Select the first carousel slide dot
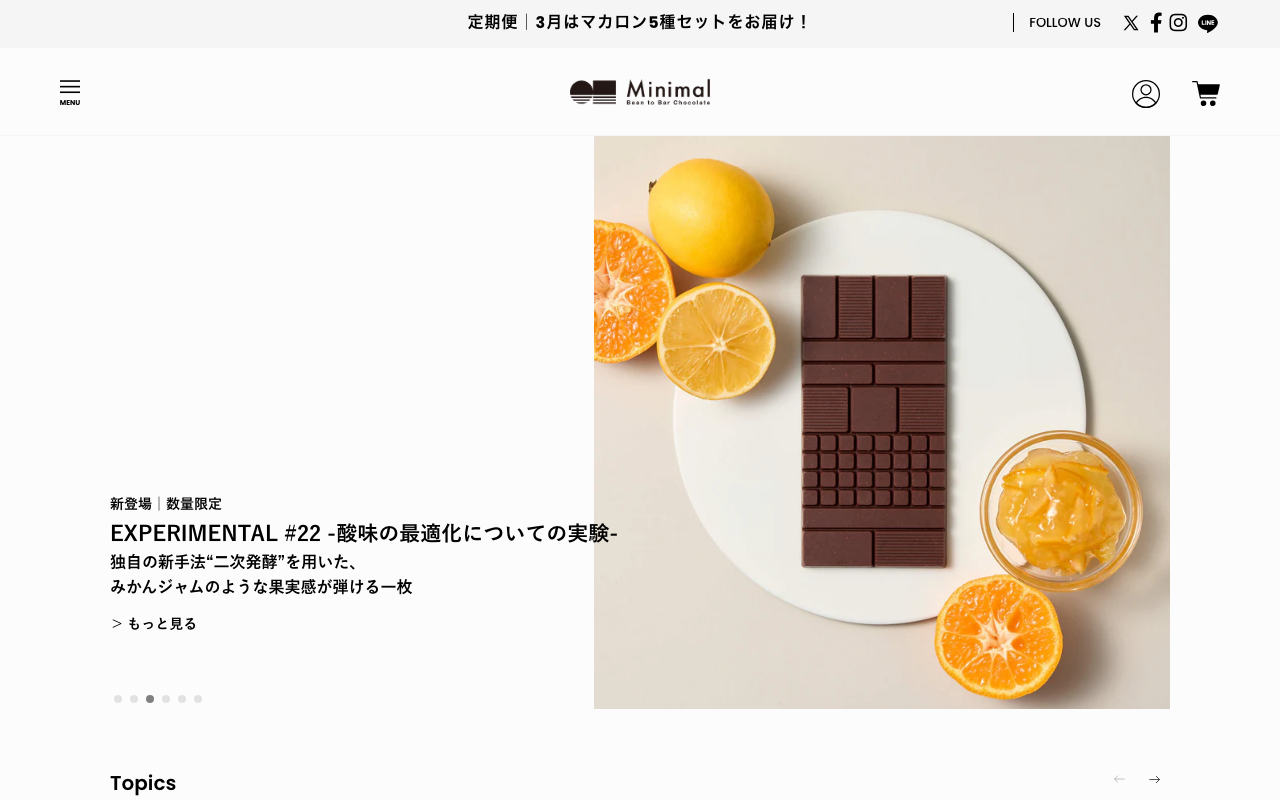The height and width of the screenshot is (800, 1280). [x=118, y=699]
